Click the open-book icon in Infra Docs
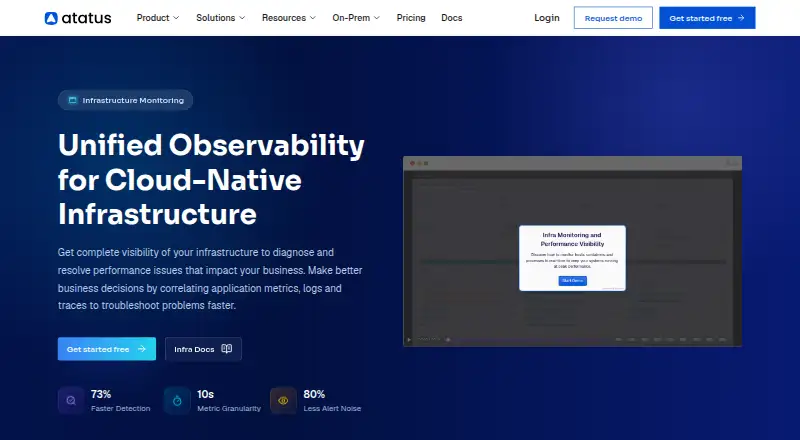 (x=227, y=349)
